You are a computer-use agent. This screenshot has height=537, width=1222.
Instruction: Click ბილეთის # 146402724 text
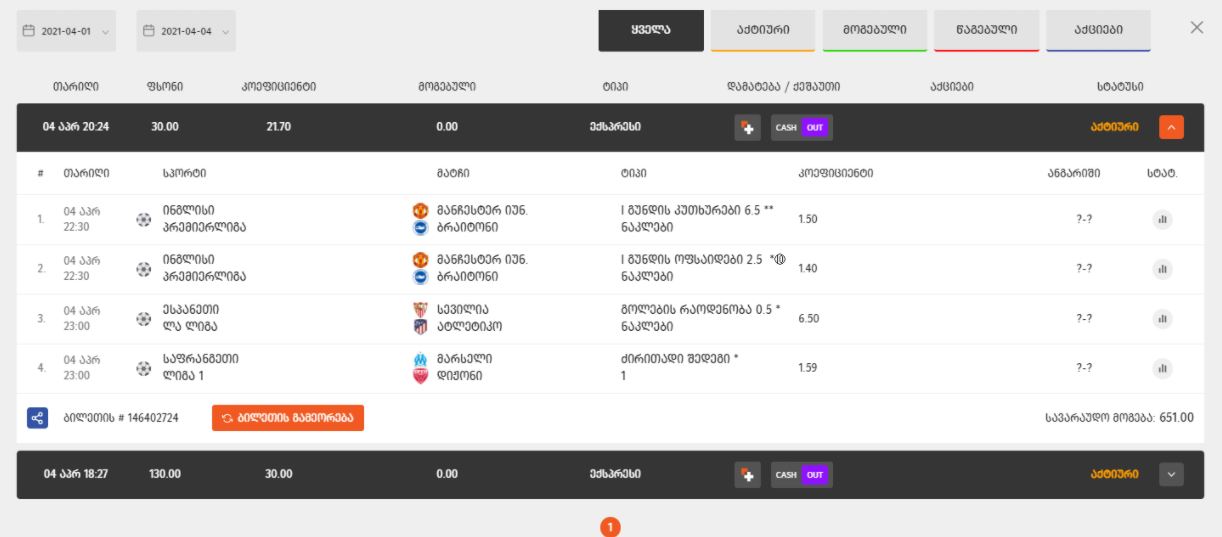click(121, 418)
